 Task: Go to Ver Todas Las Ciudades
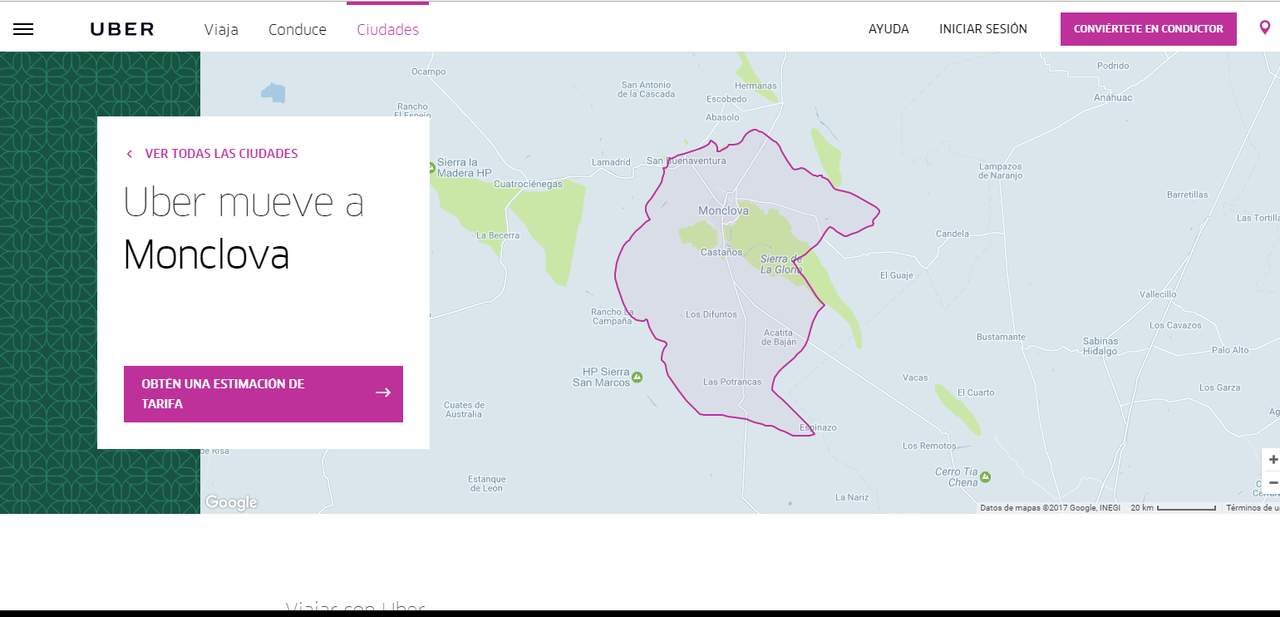pos(221,154)
